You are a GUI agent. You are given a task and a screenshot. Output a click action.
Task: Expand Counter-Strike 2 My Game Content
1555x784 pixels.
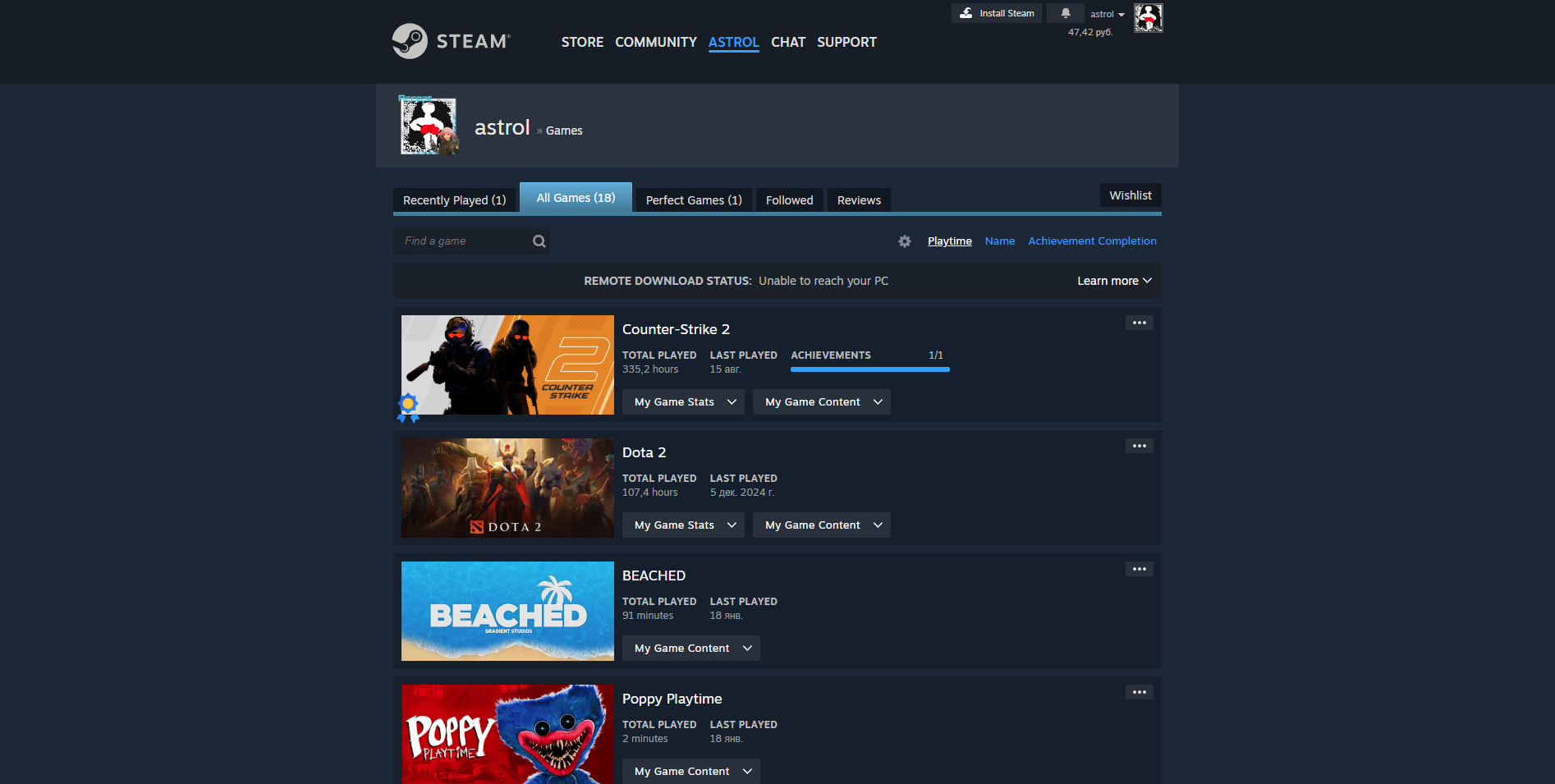(x=822, y=402)
